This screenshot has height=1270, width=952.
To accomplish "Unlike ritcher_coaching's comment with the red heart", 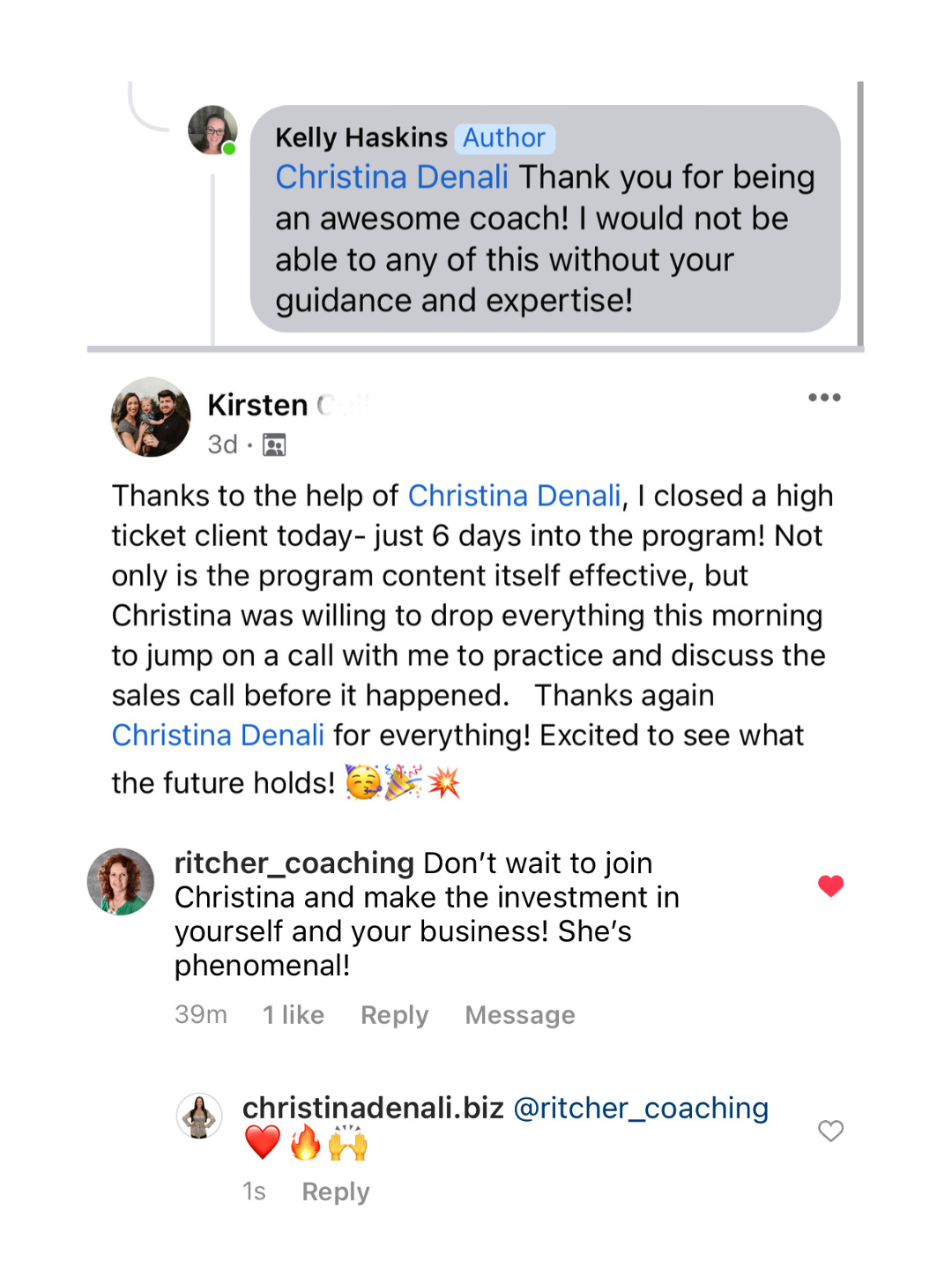I will pyautogui.click(x=830, y=885).
